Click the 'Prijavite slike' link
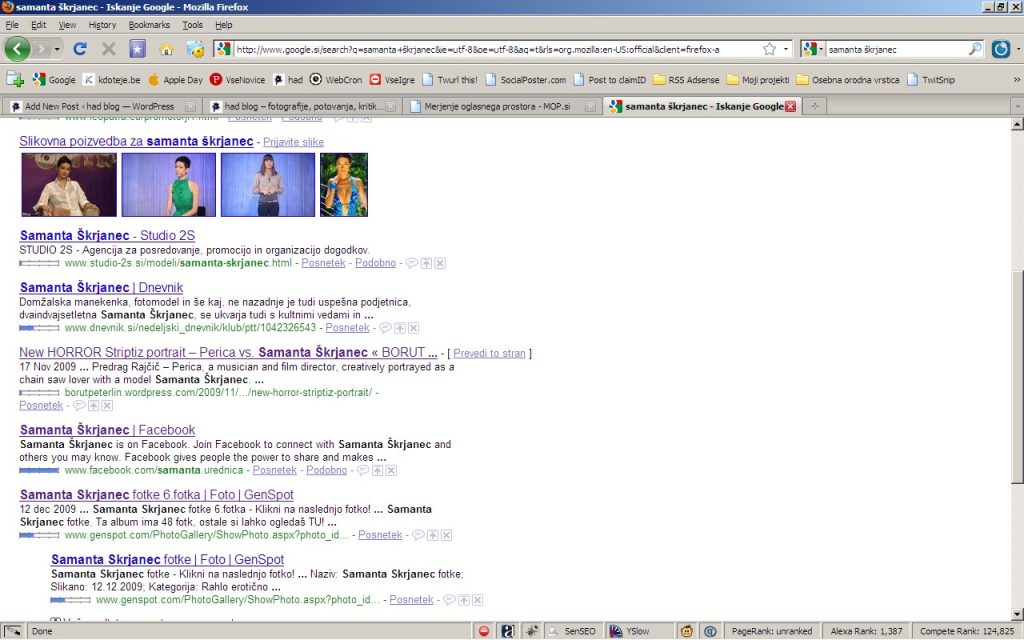This screenshot has width=1024, height=640. 293,142
